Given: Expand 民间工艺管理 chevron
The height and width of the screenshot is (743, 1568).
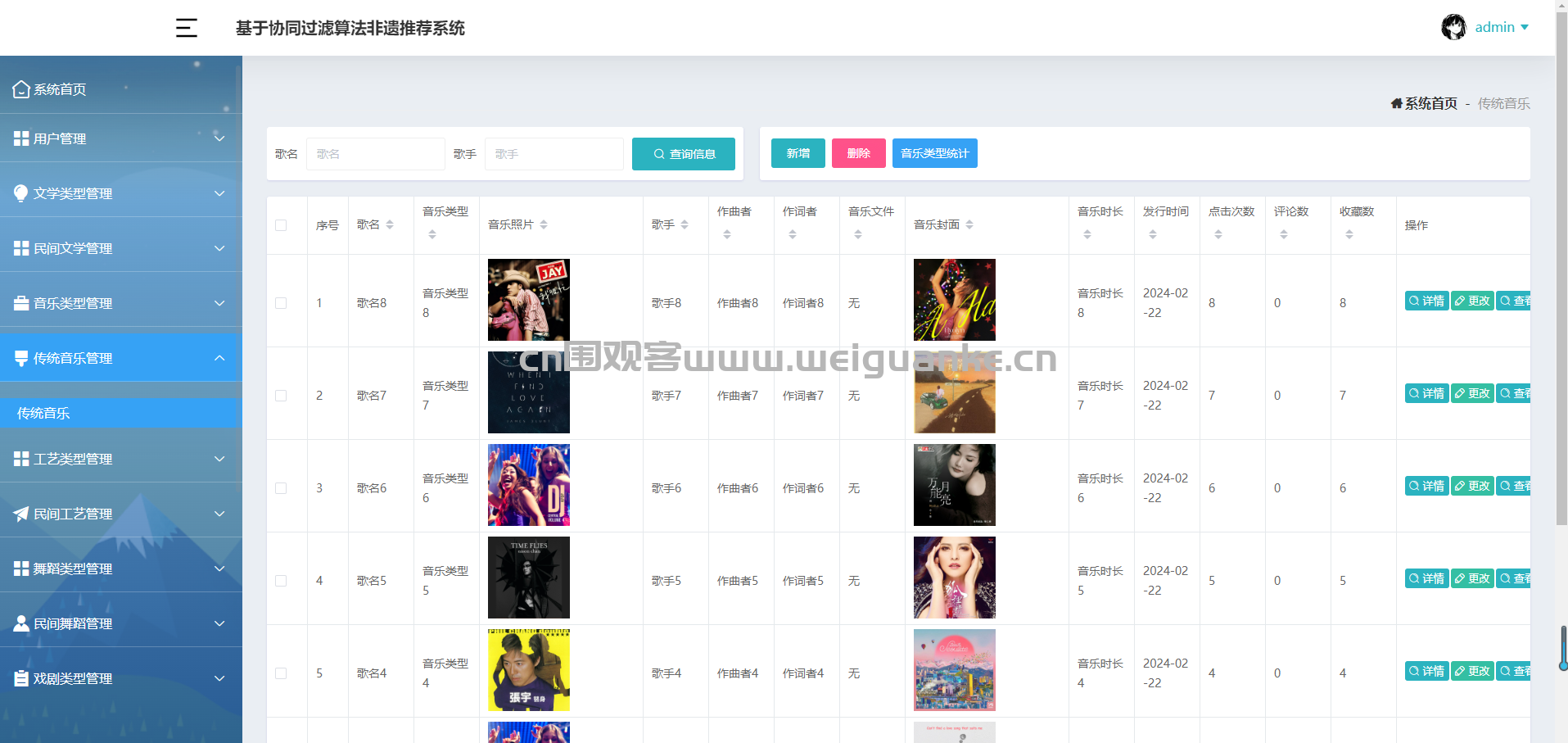Looking at the screenshot, I should coord(219,514).
